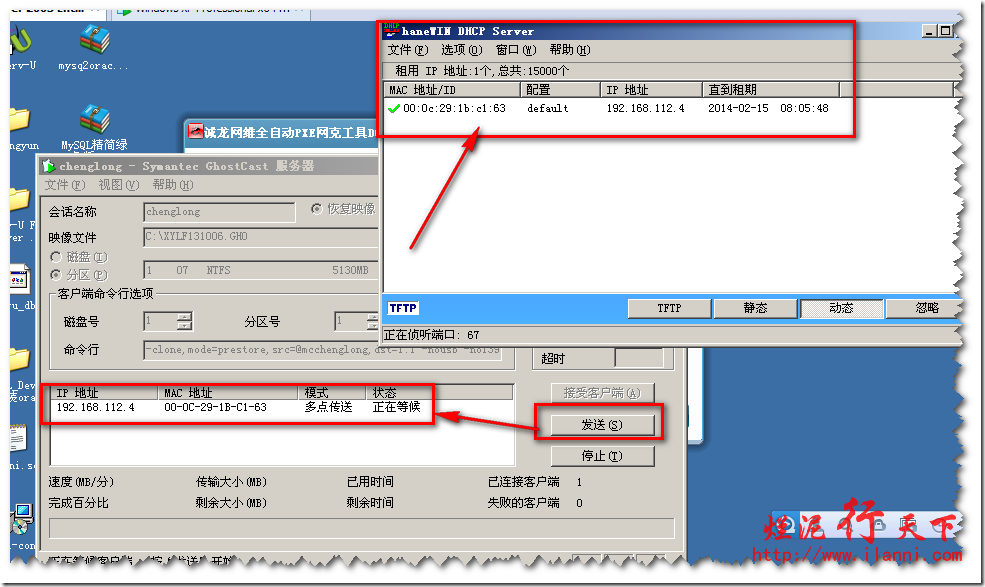Viewport: 985px width, 587px height.
Task: Select MAC 00:0c:29:1b:c1:63 in lease list
Action: 454,108
